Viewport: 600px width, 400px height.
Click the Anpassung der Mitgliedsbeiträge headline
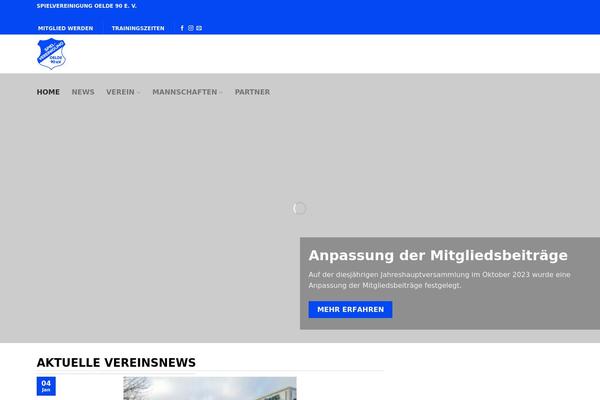pyautogui.click(x=438, y=255)
